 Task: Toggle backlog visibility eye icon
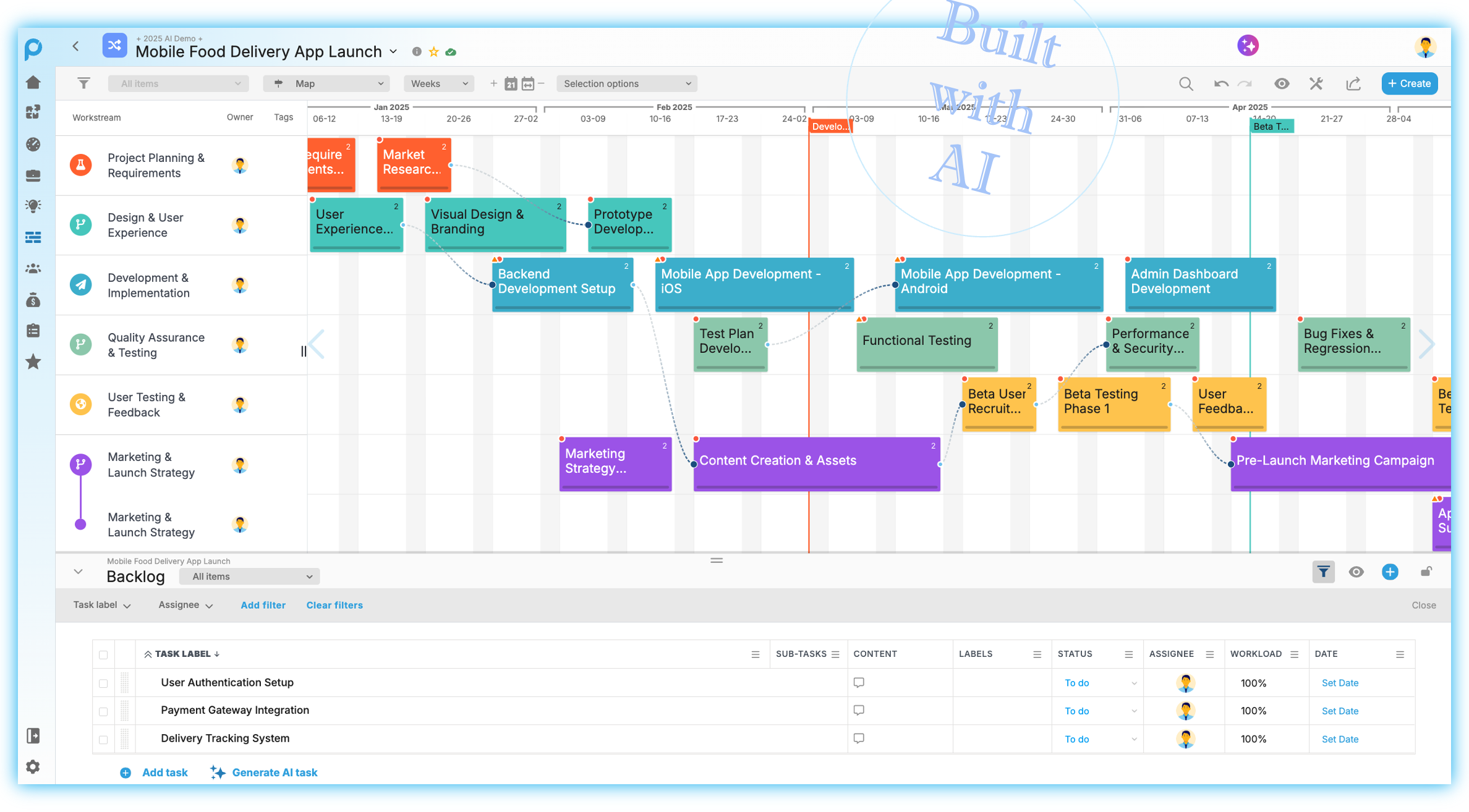point(1356,572)
